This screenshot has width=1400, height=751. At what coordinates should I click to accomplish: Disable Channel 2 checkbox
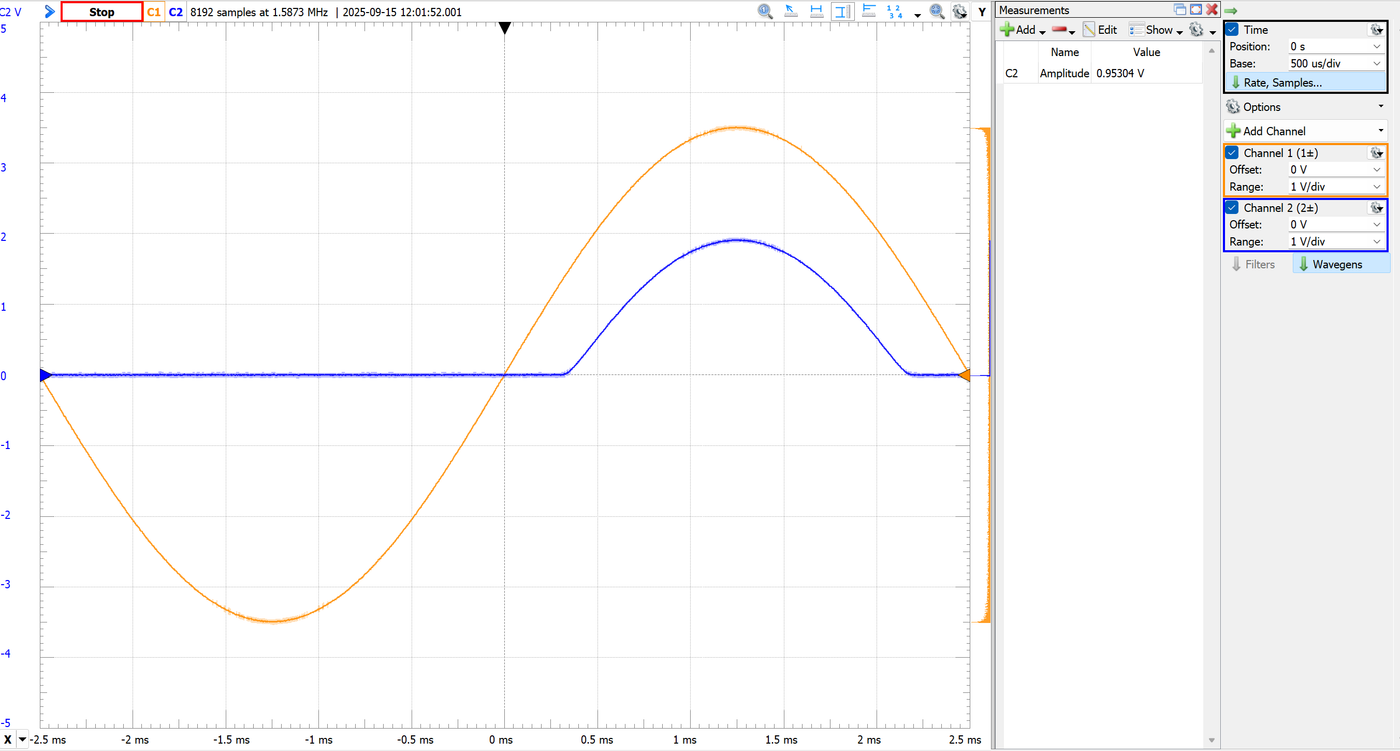pos(1232,208)
